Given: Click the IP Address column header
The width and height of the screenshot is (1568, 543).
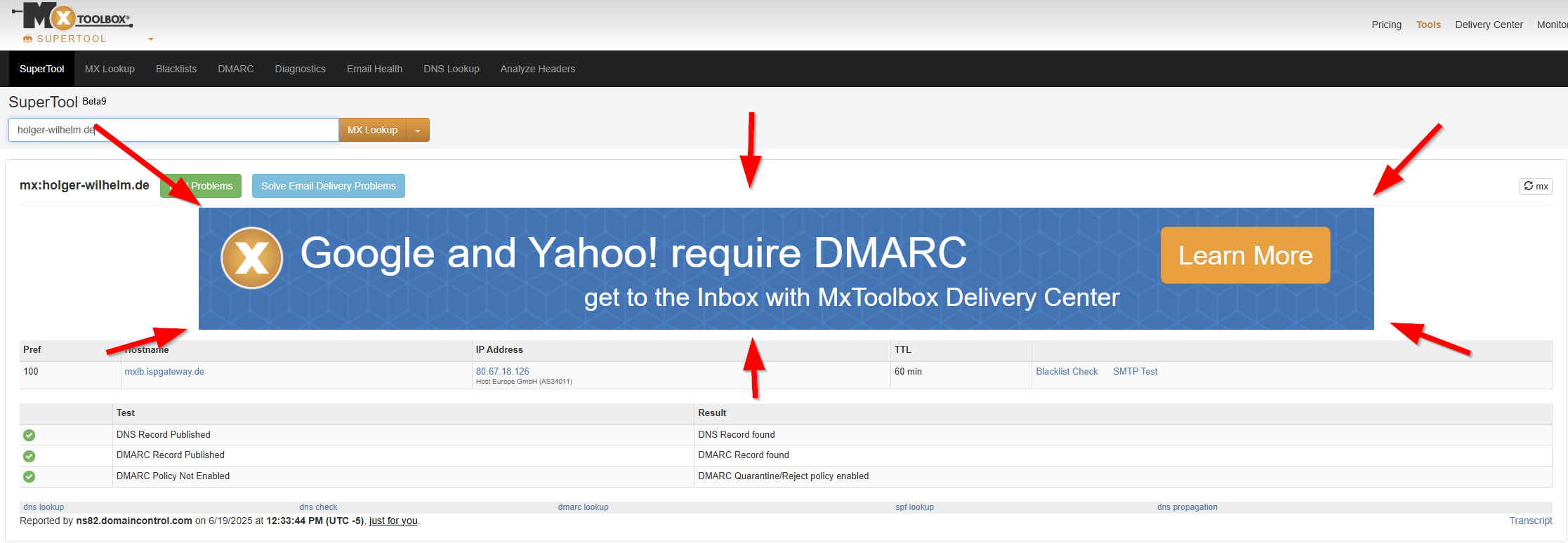Looking at the screenshot, I should pyautogui.click(x=499, y=350).
